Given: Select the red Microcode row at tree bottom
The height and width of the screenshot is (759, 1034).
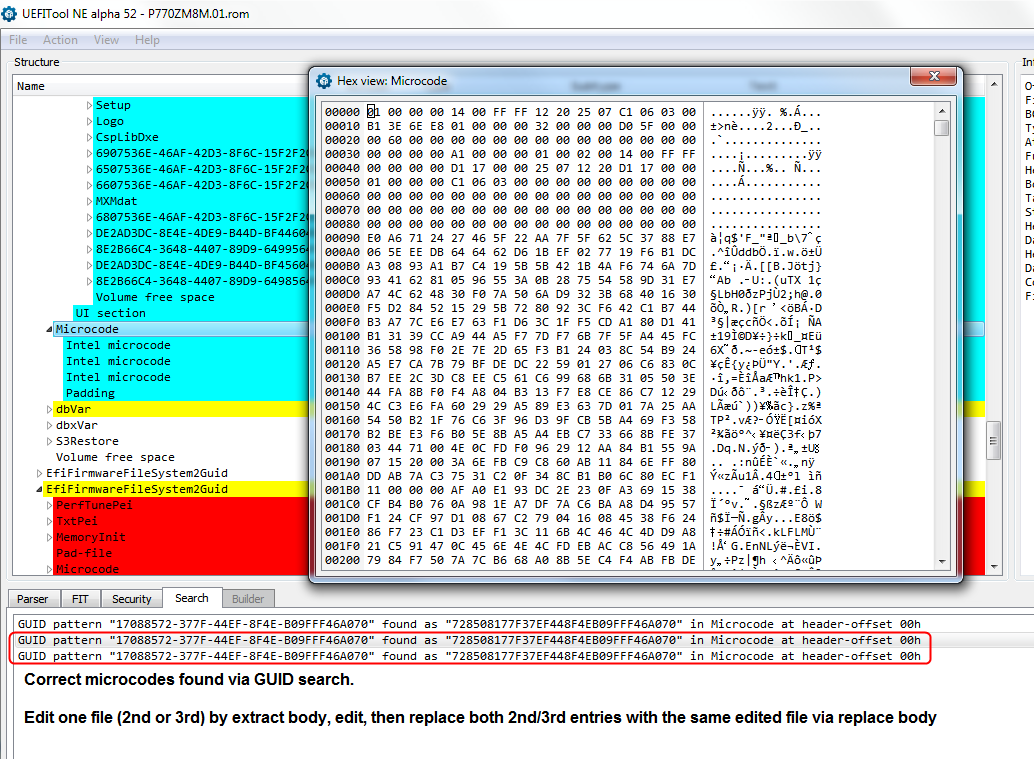Looking at the screenshot, I should pyautogui.click(x=87, y=569).
